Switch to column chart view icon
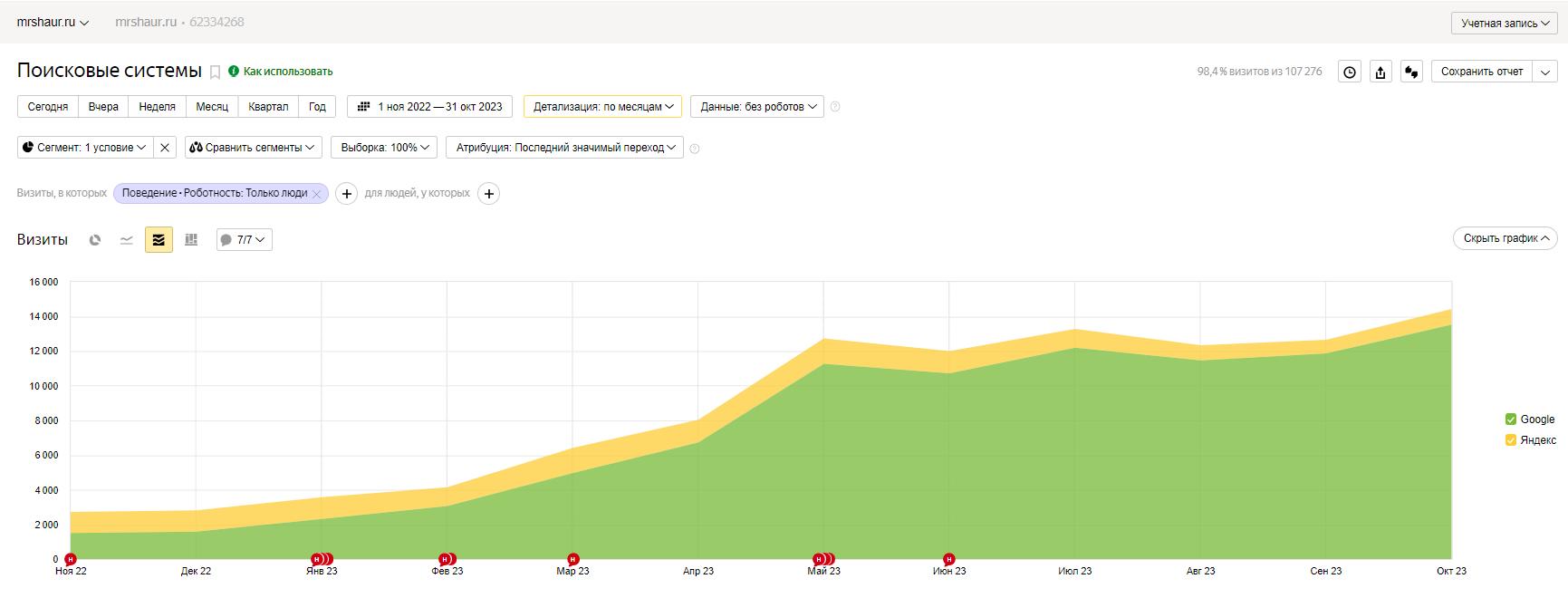 191,240
